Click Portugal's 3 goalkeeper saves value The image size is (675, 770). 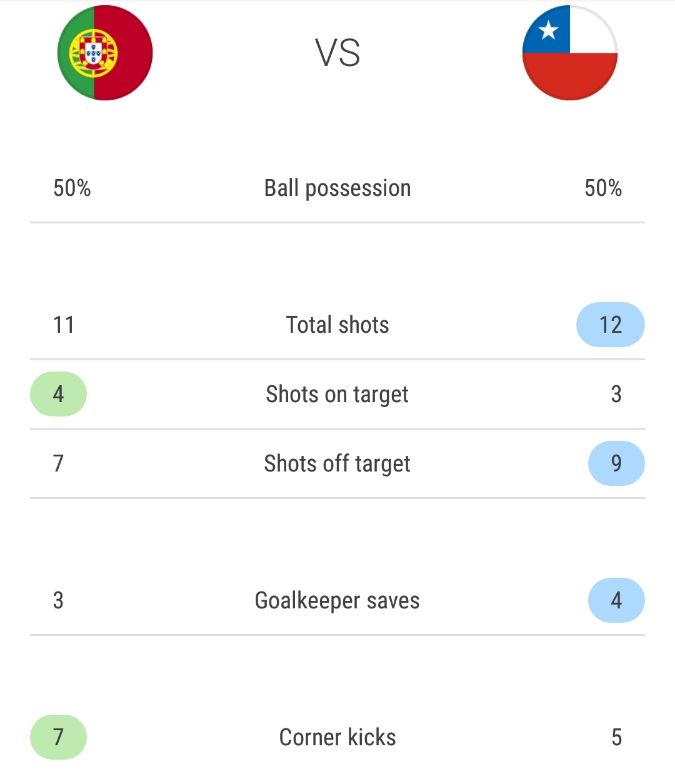pos(58,601)
